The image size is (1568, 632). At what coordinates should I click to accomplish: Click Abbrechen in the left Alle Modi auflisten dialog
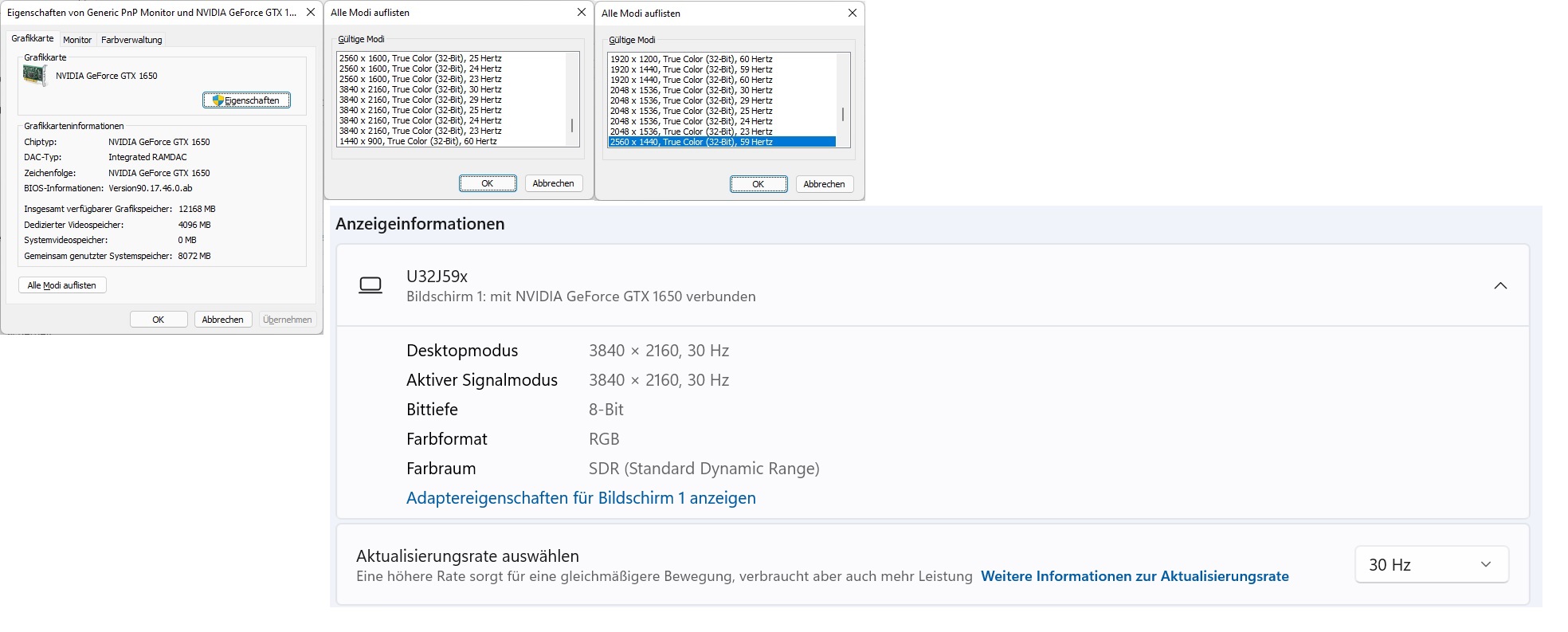554,183
